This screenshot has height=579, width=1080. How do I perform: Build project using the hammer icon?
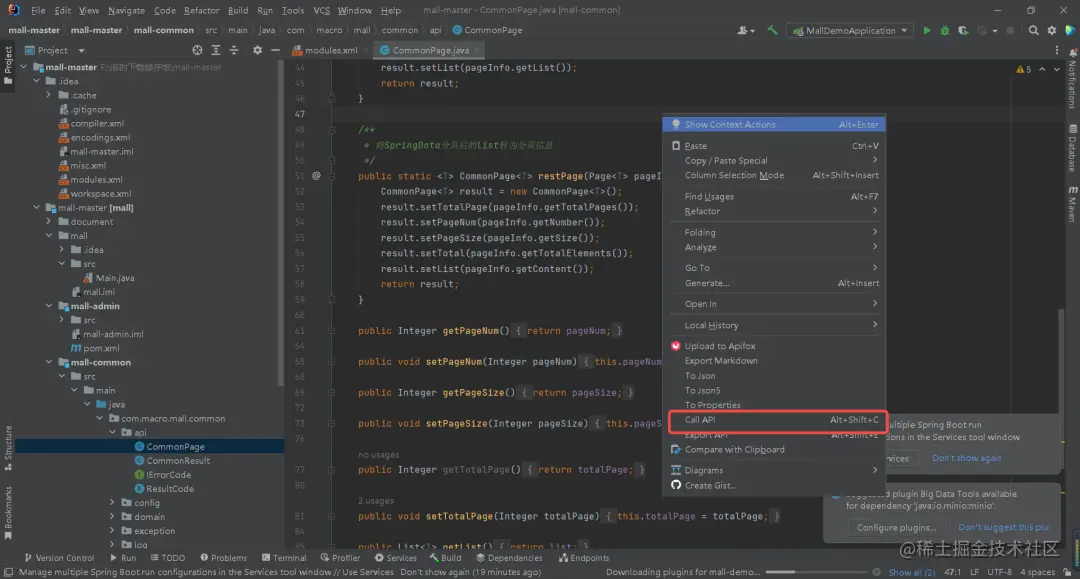click(x=772, y=31)
